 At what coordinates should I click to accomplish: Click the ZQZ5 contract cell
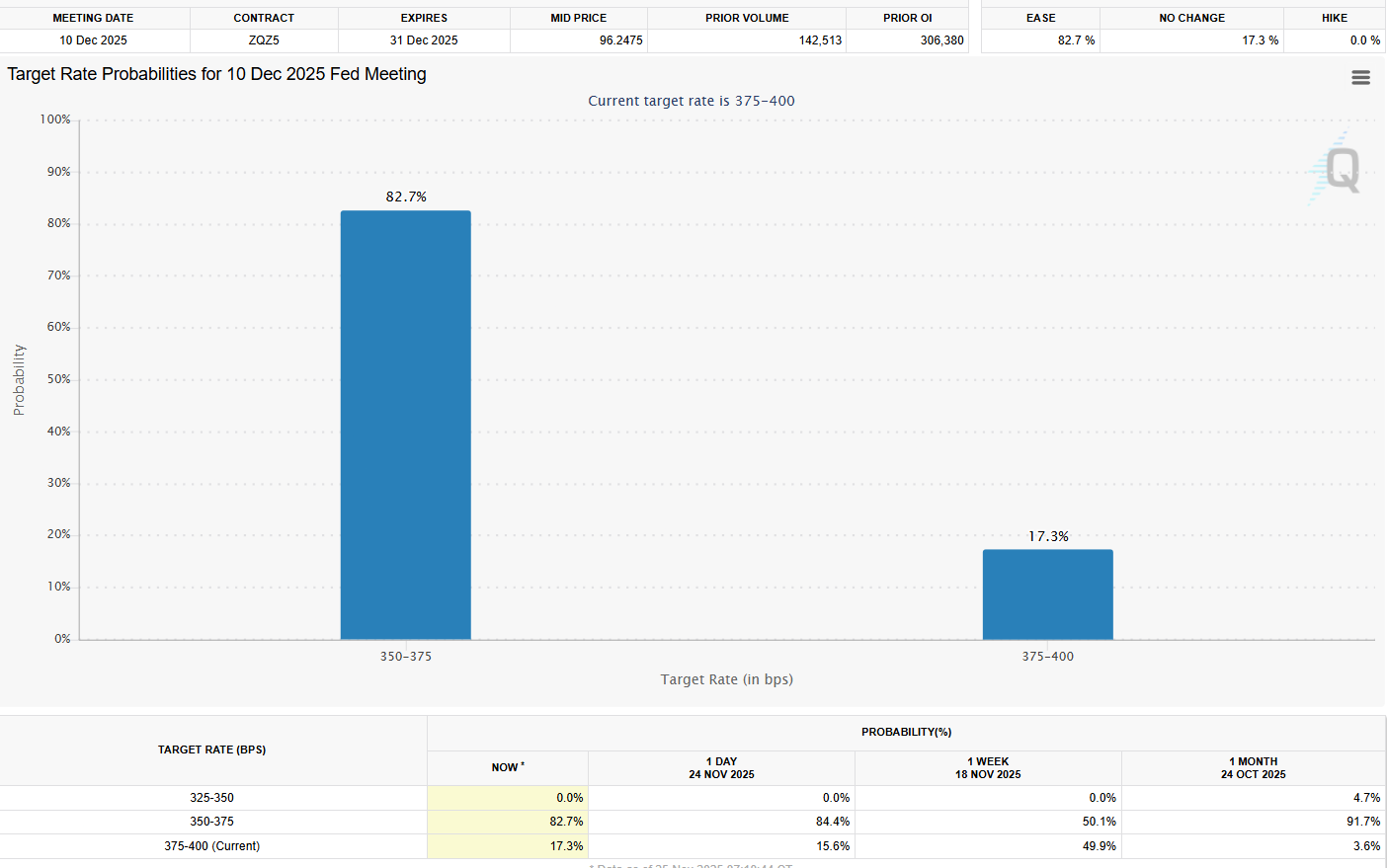pyautogui.click(x=265, y=40)
